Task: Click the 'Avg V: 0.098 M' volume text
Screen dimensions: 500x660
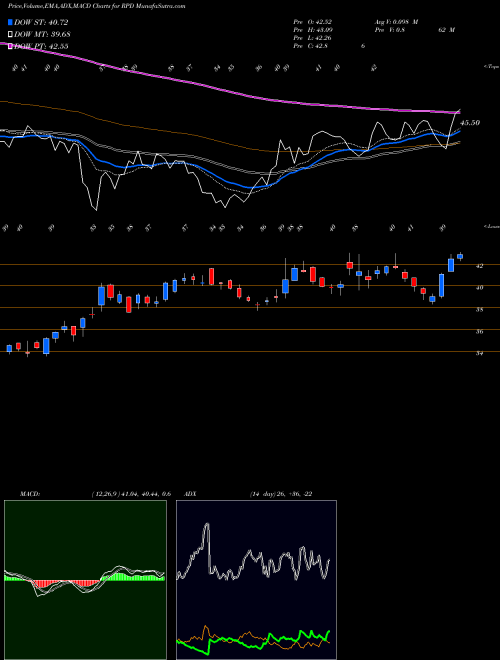Action: [x=396, y=22]
